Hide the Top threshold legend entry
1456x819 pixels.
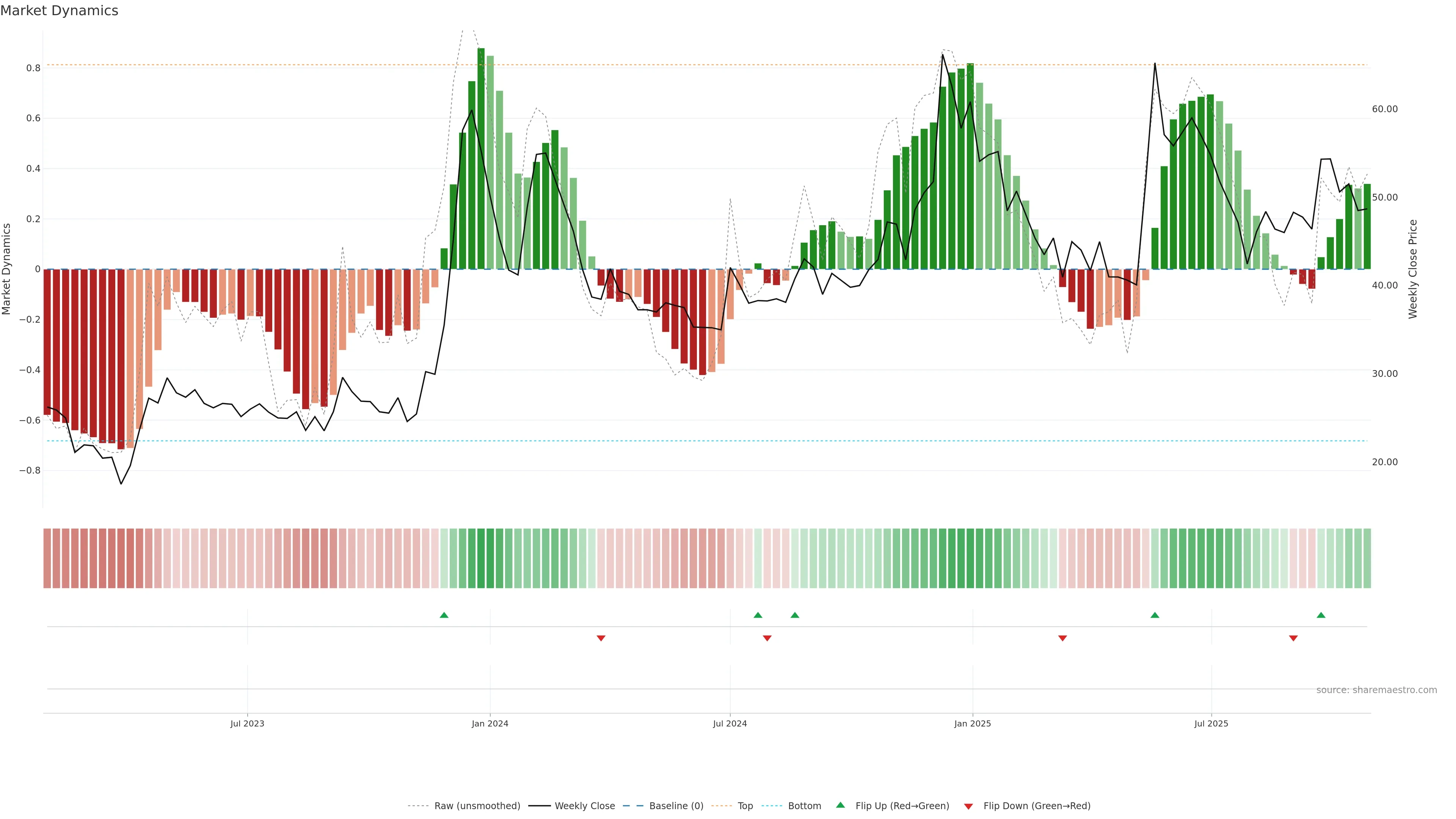(745, 806)
